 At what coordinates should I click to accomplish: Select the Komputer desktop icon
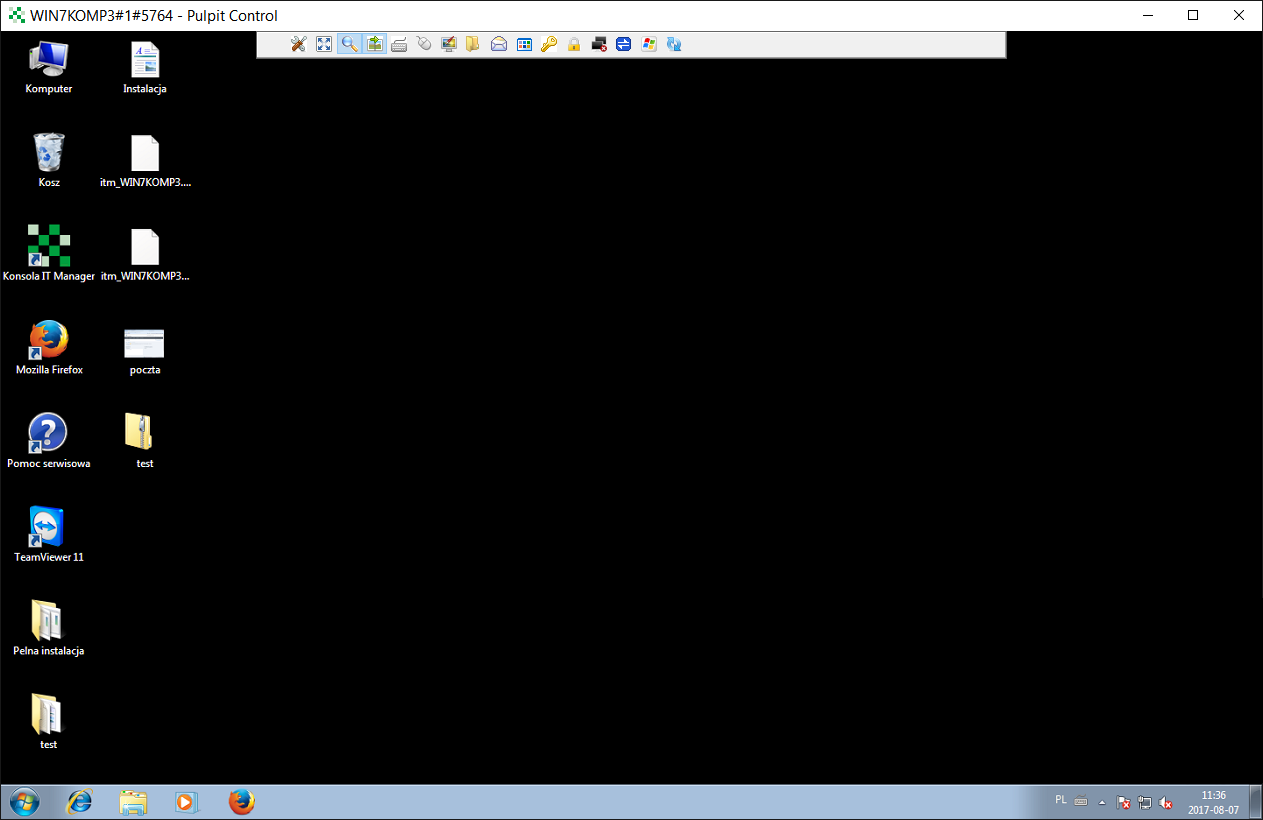[x=49, y=68]
